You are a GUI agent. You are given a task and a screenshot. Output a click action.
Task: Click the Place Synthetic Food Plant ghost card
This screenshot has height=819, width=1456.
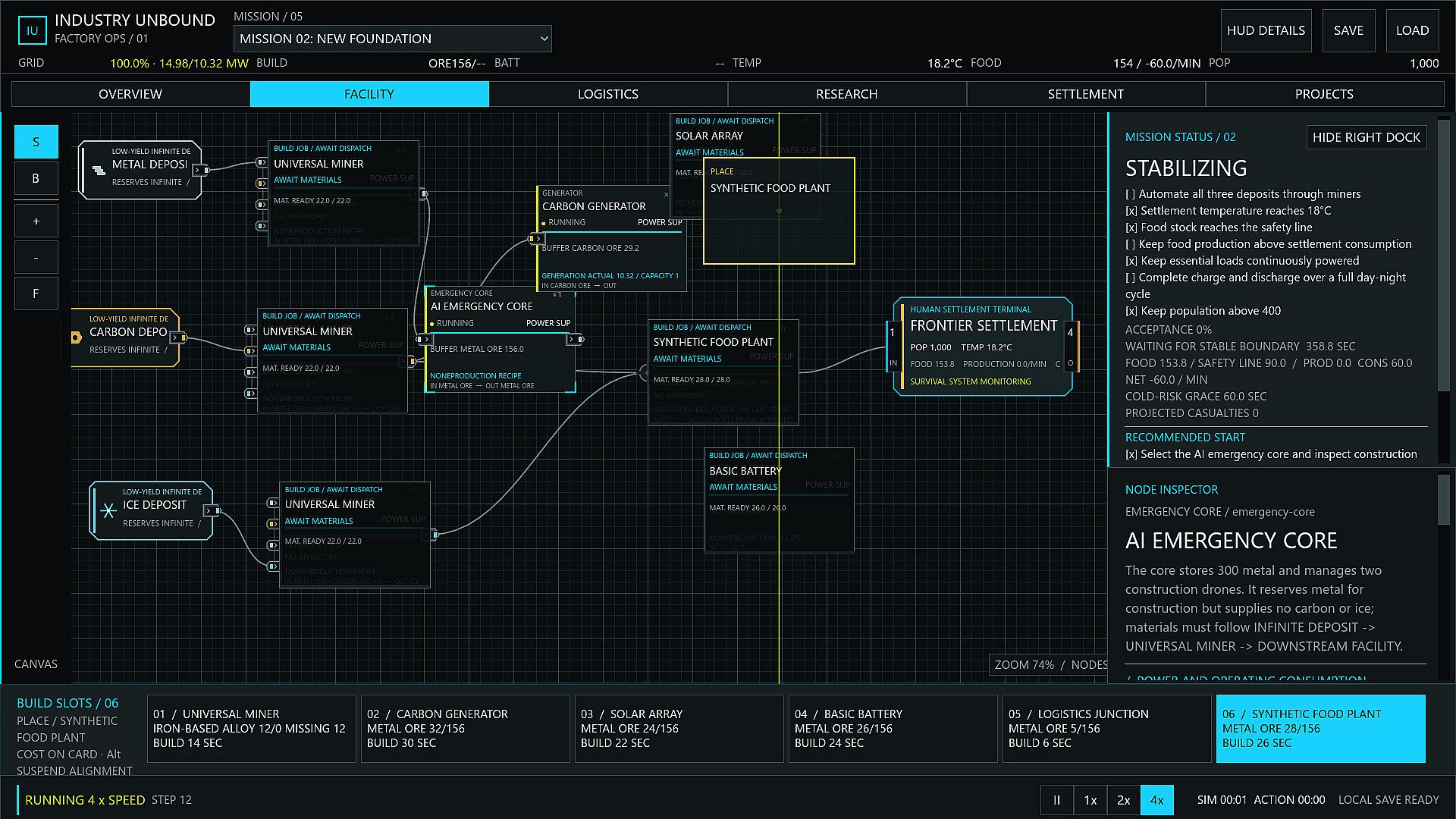779,211
